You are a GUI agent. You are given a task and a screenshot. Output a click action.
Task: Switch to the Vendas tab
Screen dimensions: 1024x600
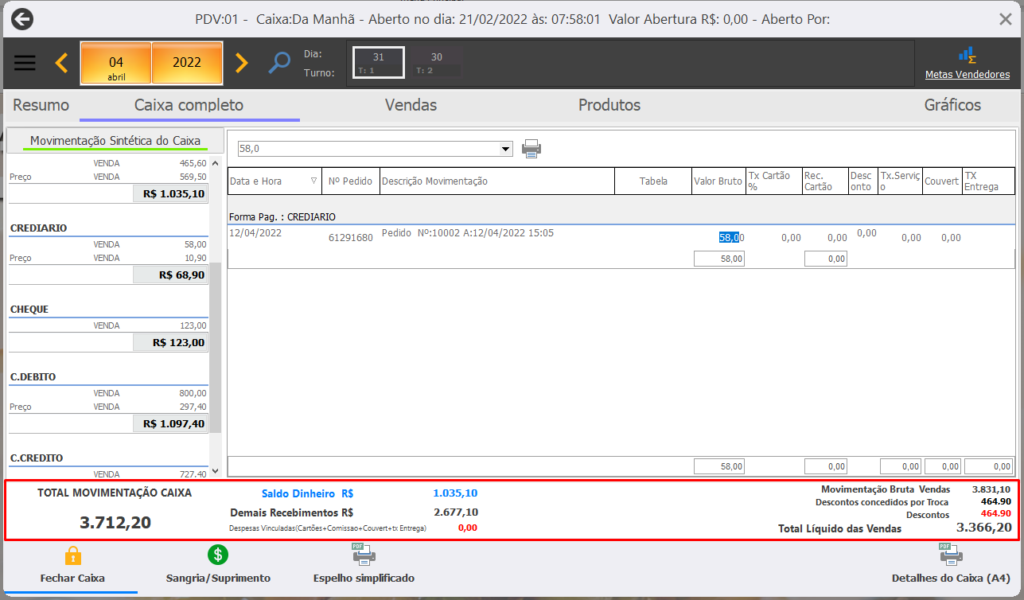click(x=411, y=105)
